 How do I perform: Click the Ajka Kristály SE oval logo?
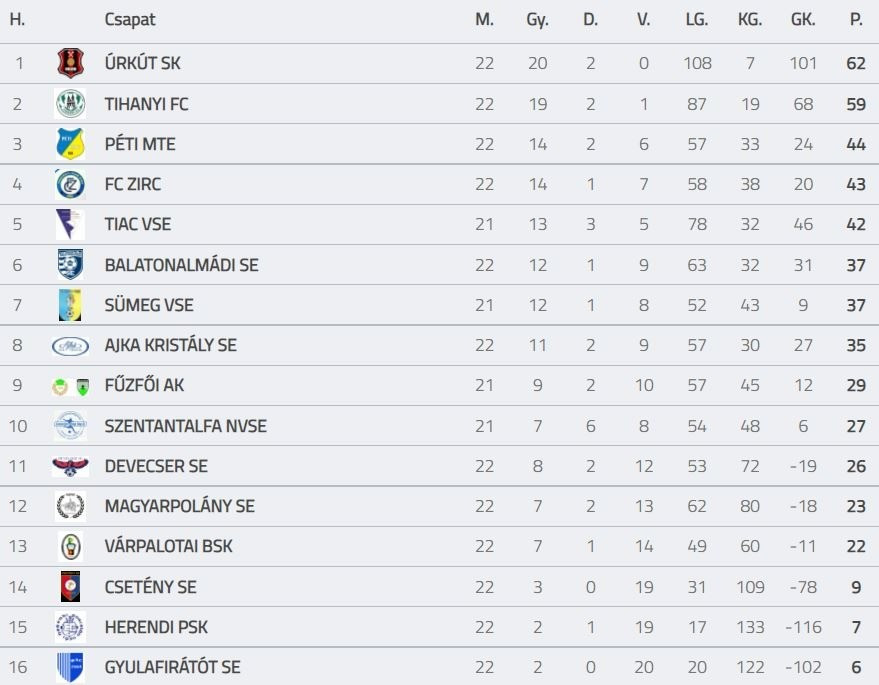[x=70, y=346]
